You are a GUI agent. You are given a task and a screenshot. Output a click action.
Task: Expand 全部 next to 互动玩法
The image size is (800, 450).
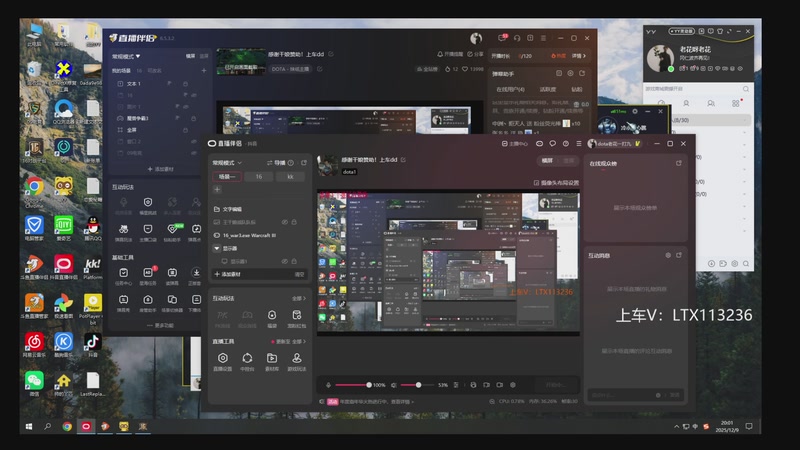[299, 298]
